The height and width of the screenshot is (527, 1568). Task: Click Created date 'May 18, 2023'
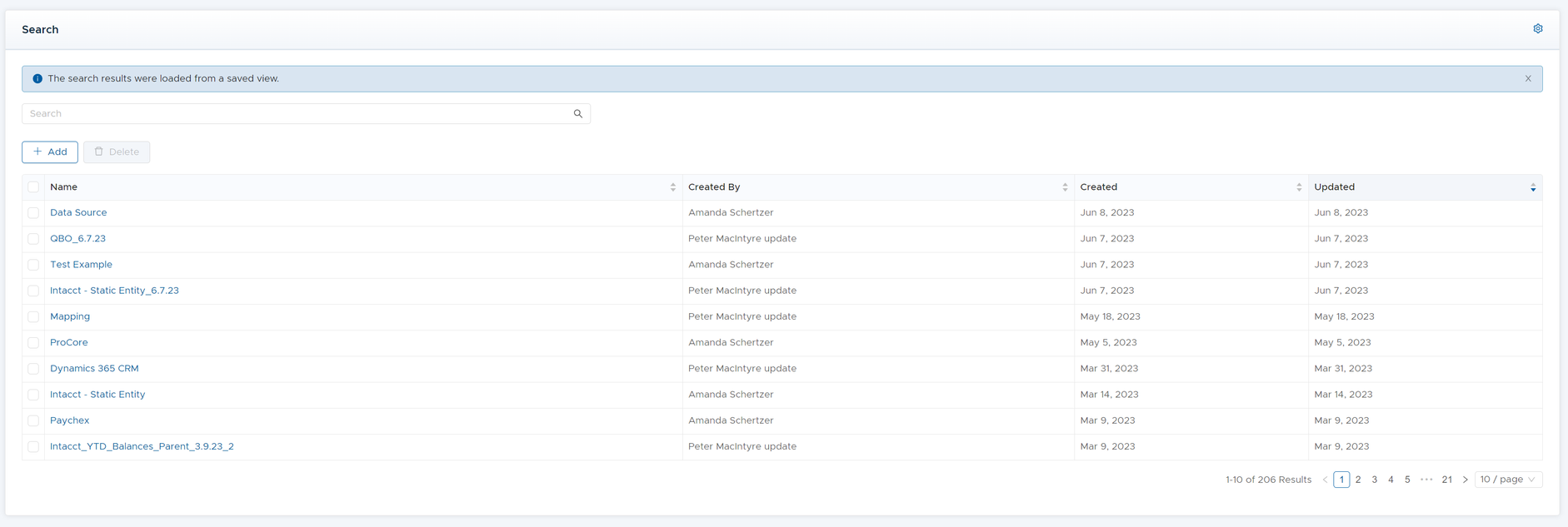[1111, 316]
